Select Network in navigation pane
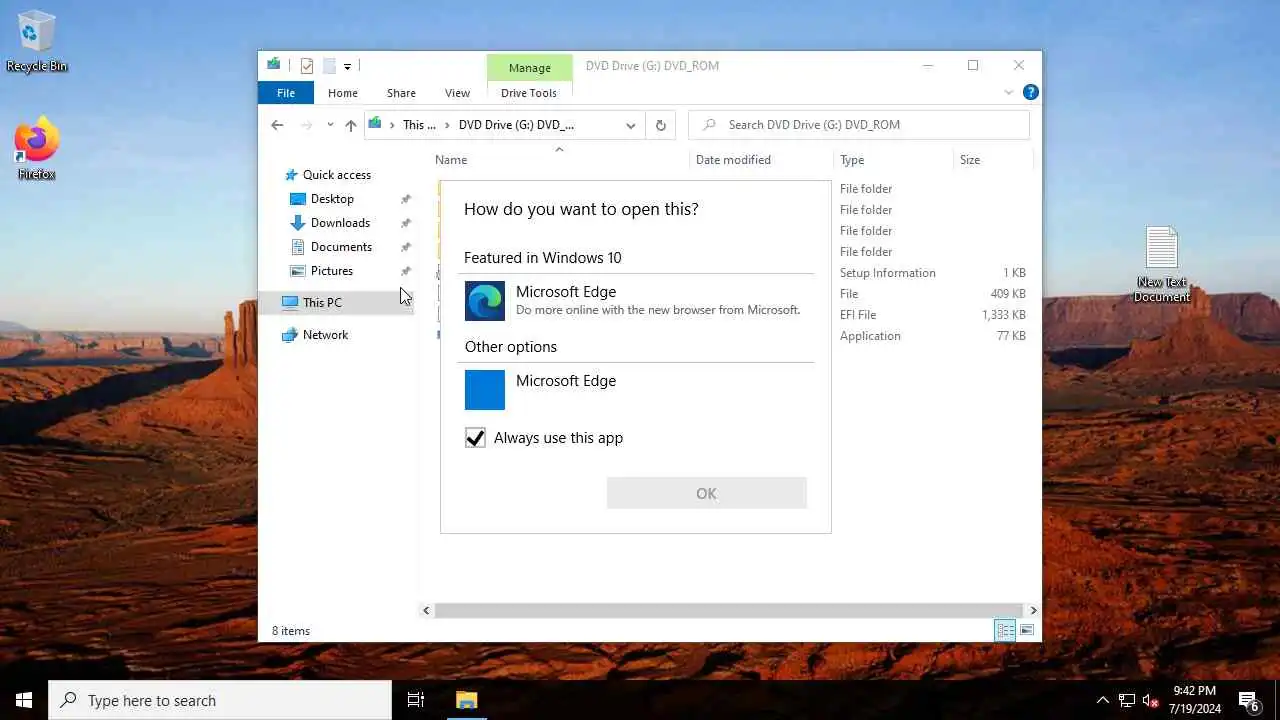 (325, 335)
